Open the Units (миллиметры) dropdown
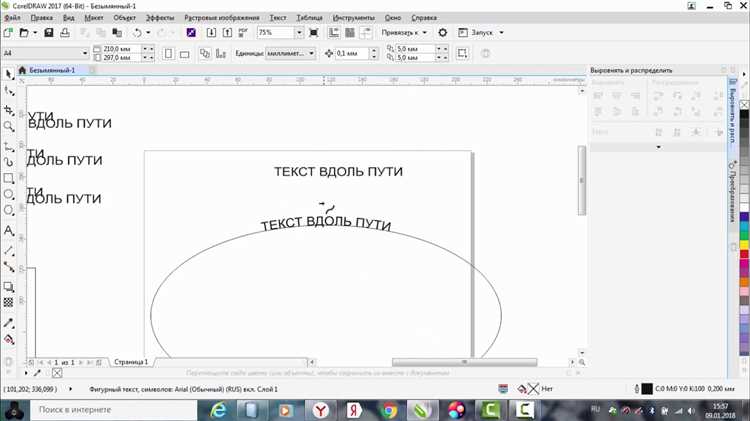The width and height of the screenshot is (750, 421). tap(311, 53)
